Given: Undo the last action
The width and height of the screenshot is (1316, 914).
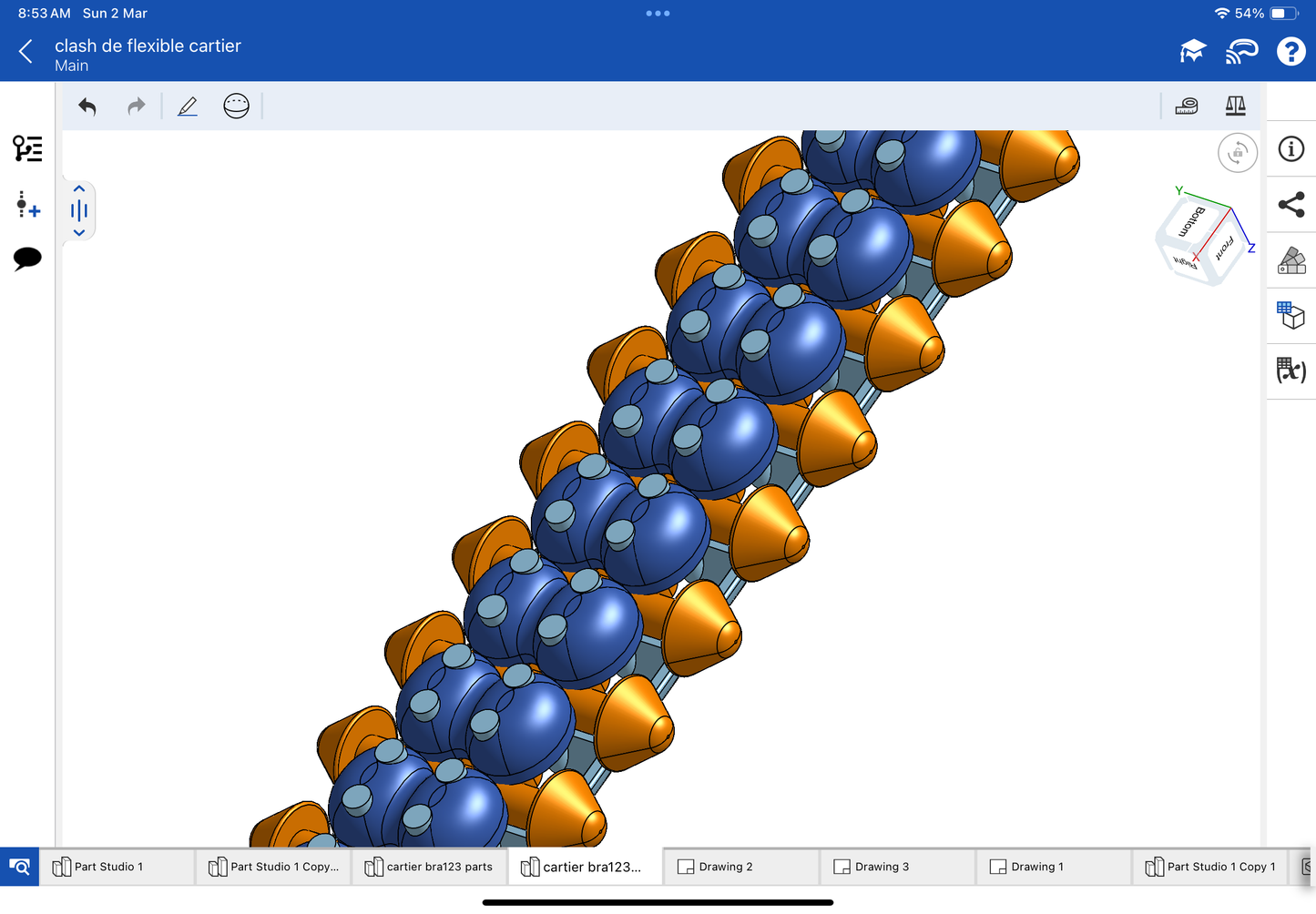Looking at the screenshot, I should pos(87,107).
